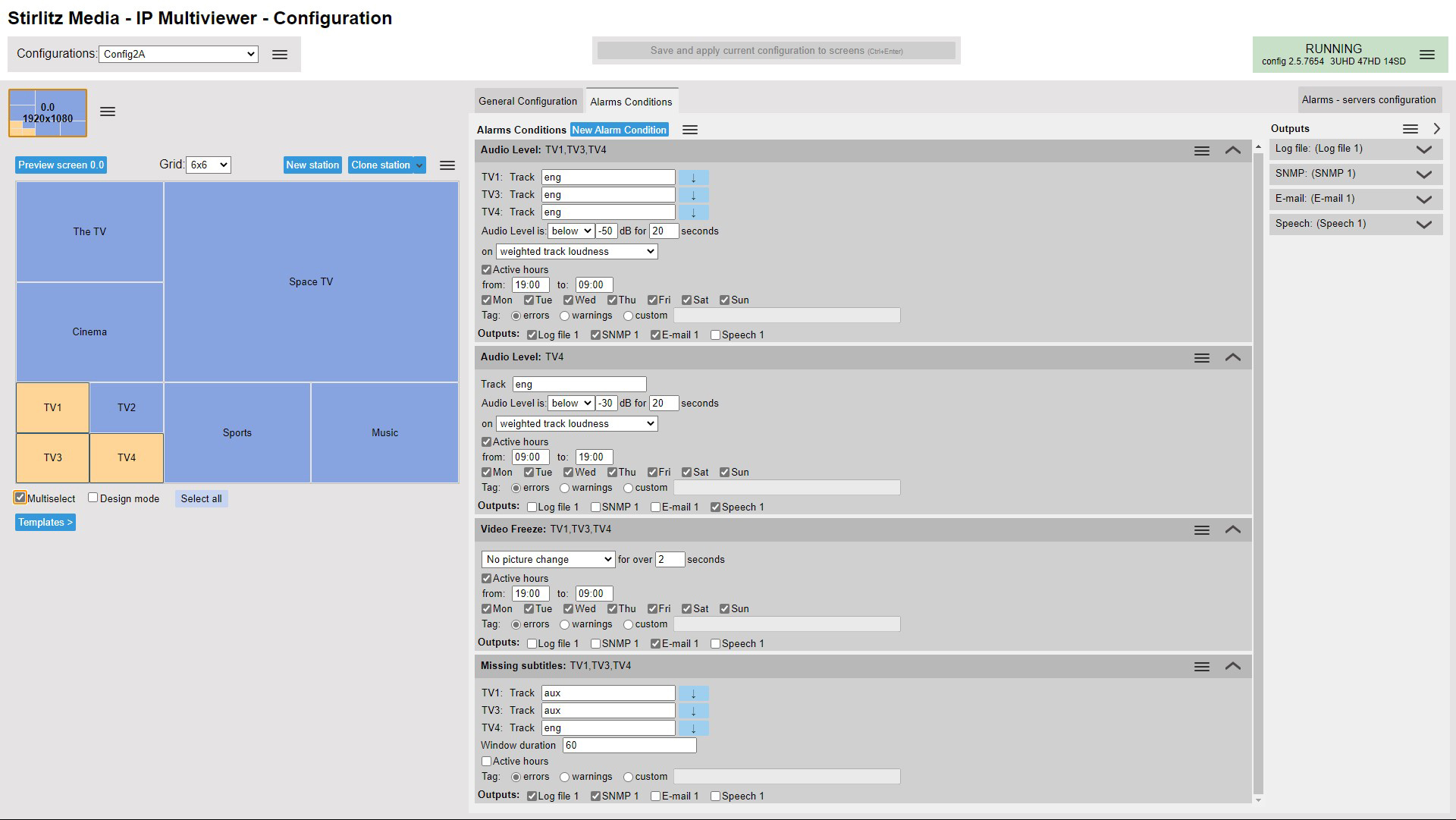This screenshot has height=820, width=1456.
Task: Switch to the Alarms Conditions tab
Action: pyautogui.click(x=631, y=101)
